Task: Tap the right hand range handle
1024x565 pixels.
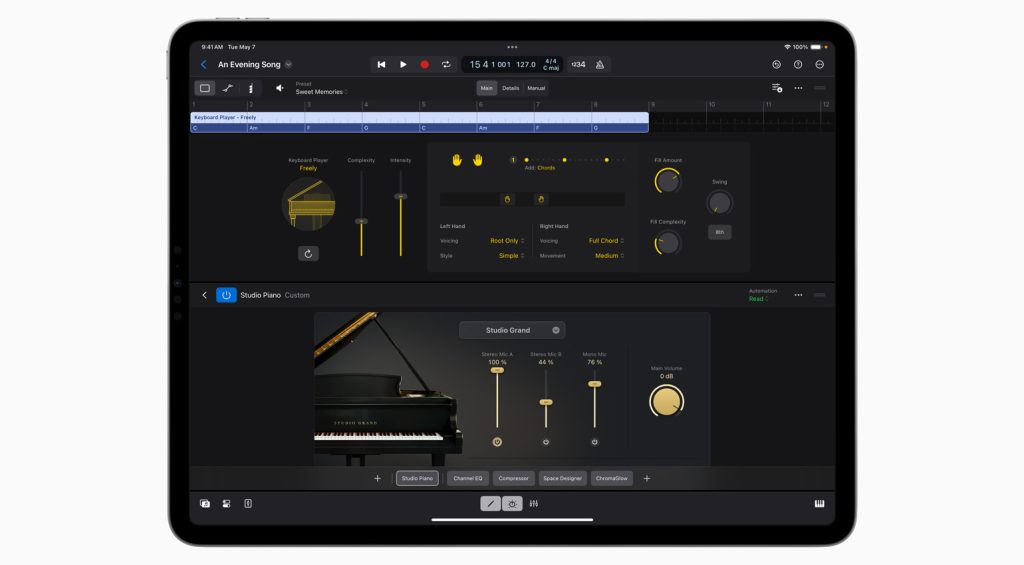Action: click(x=541, y=199)
